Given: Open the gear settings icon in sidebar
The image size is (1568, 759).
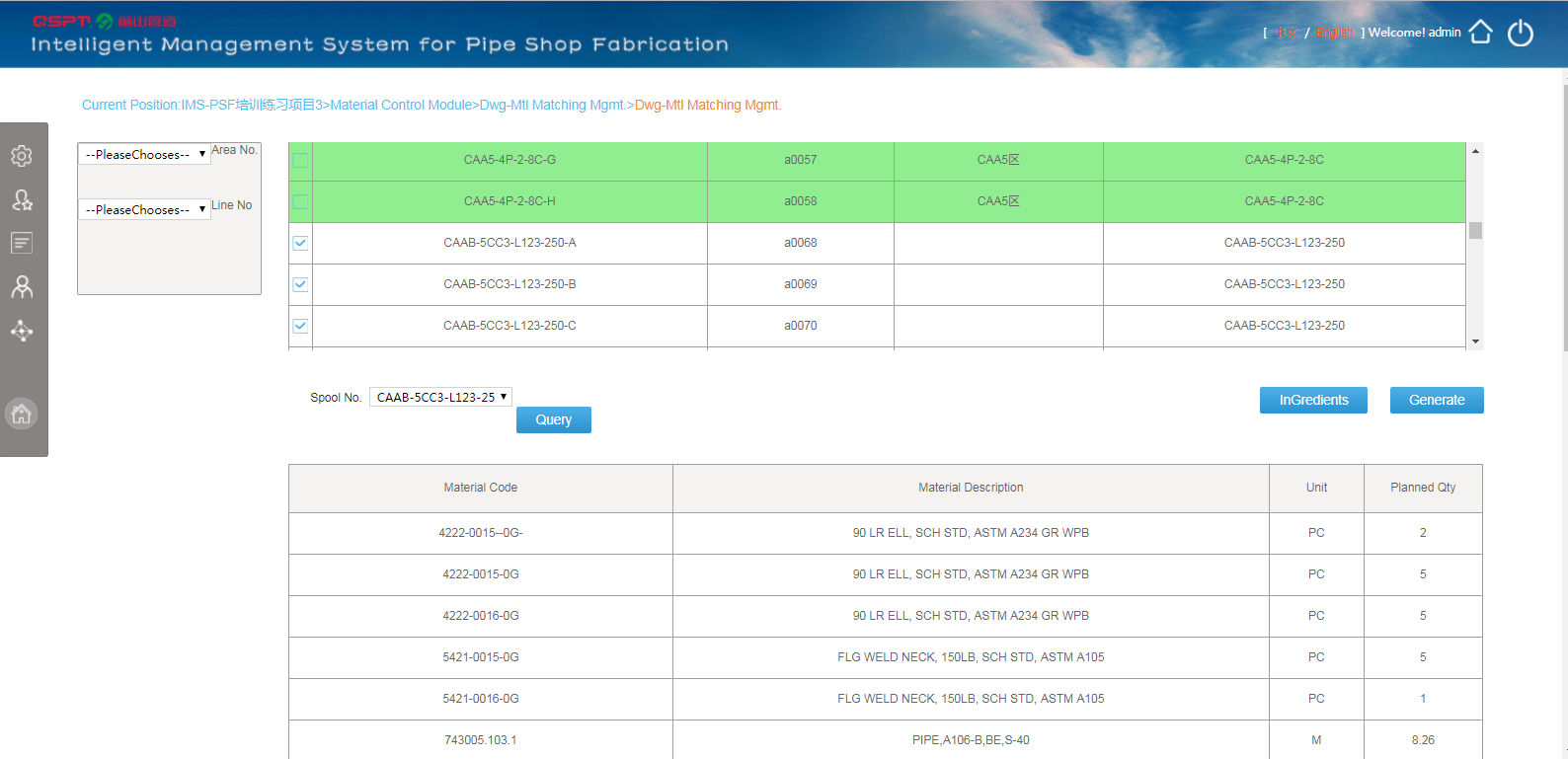Looking at the screenshot, I should (22, 156).
